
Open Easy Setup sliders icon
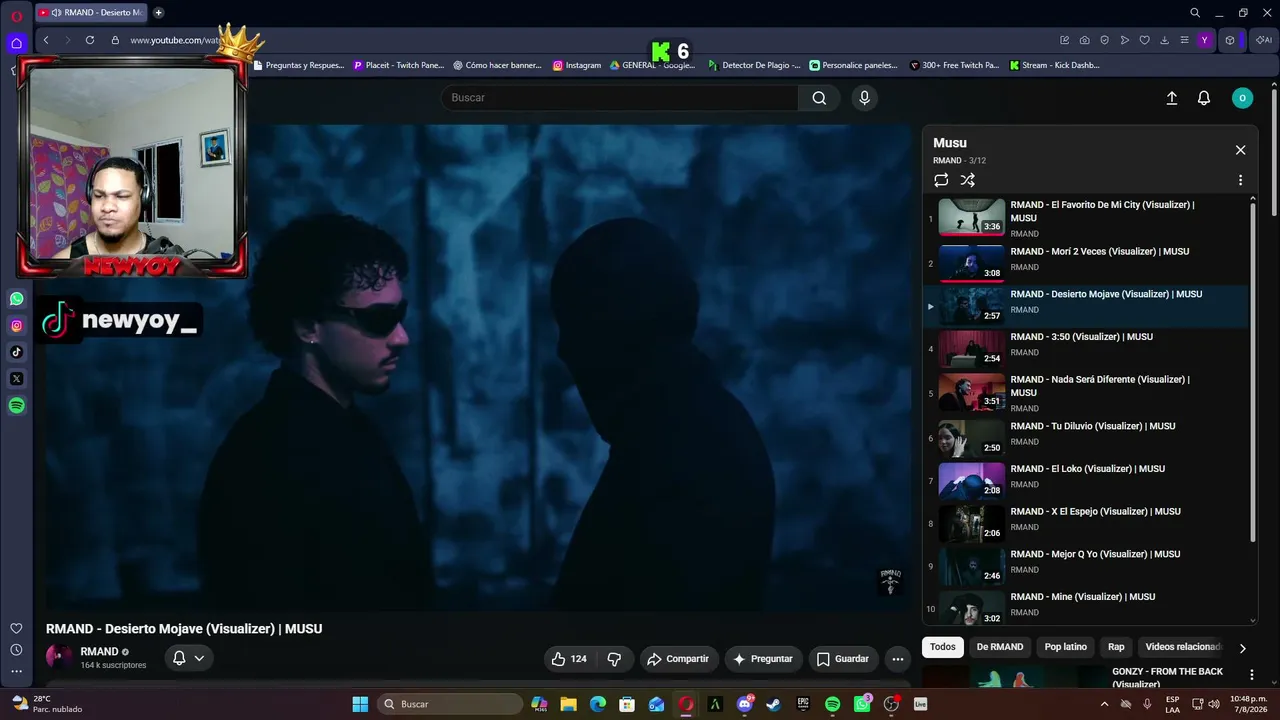click(1185, 40)
